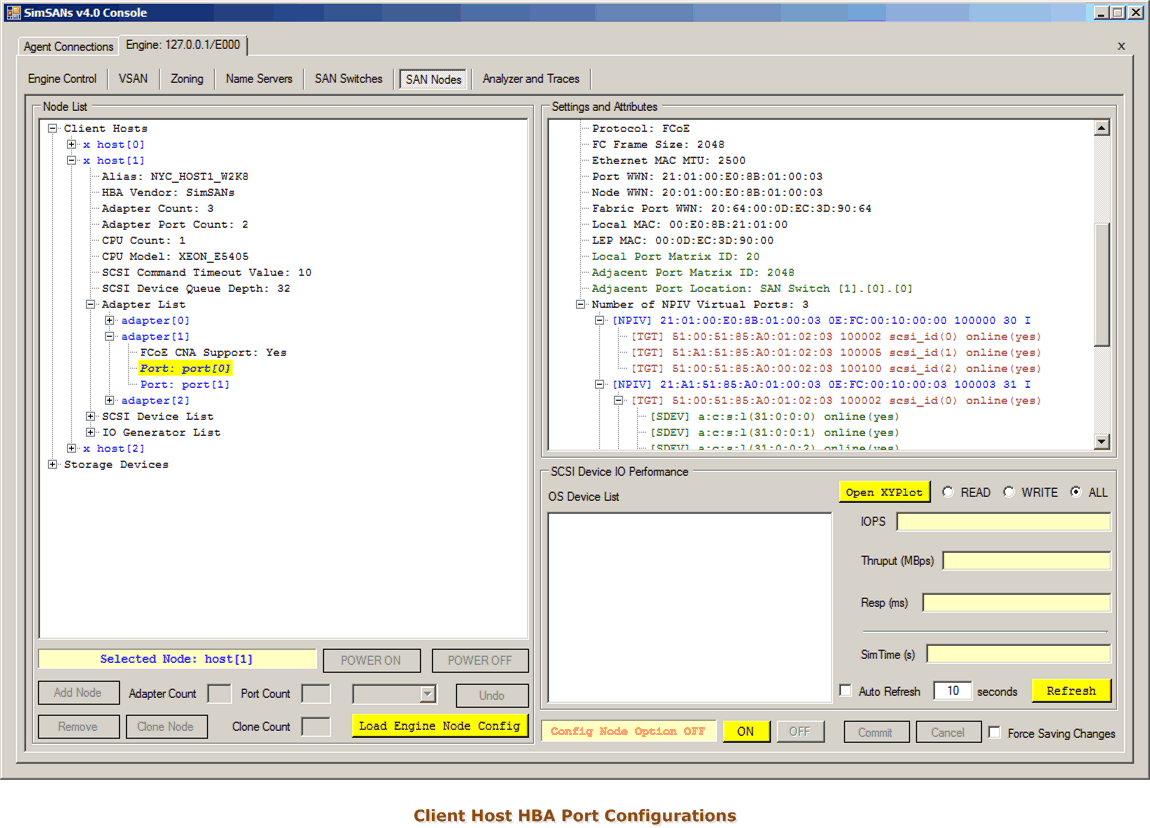Click the Load Engine Node Config button
The height and width of the screenshot is (828, 1150).
point(439,726)
